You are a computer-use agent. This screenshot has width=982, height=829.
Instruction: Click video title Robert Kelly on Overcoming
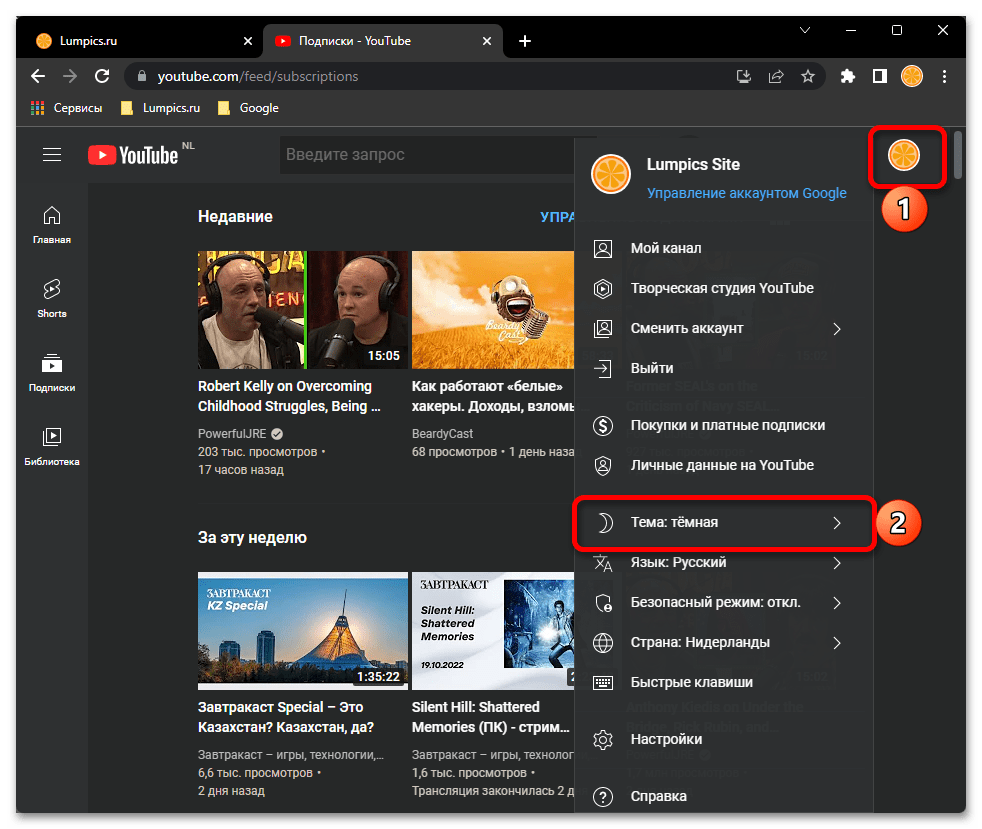point(289,396)
